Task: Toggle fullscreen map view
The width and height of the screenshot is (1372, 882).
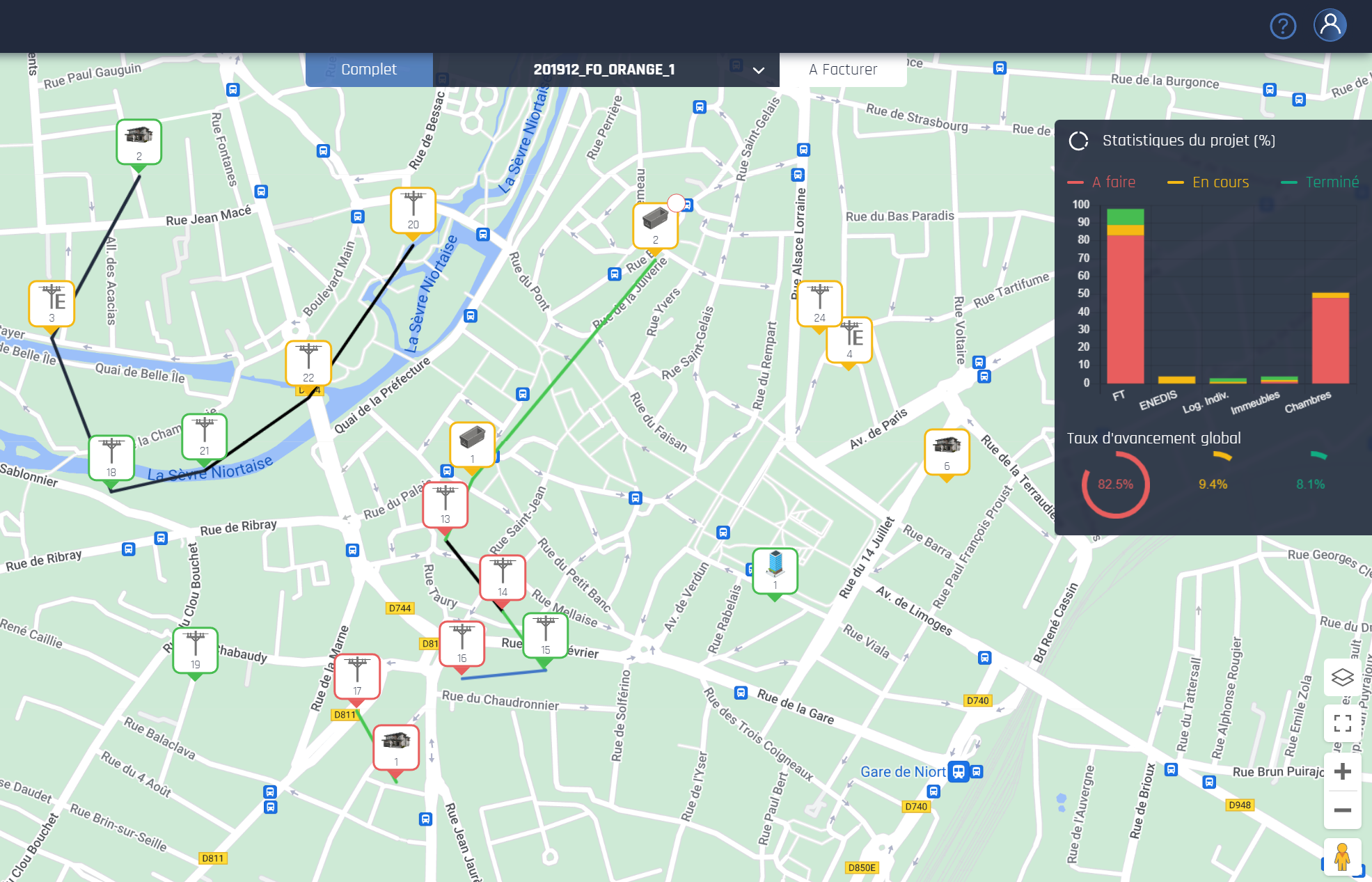Action: (1343, 724)
